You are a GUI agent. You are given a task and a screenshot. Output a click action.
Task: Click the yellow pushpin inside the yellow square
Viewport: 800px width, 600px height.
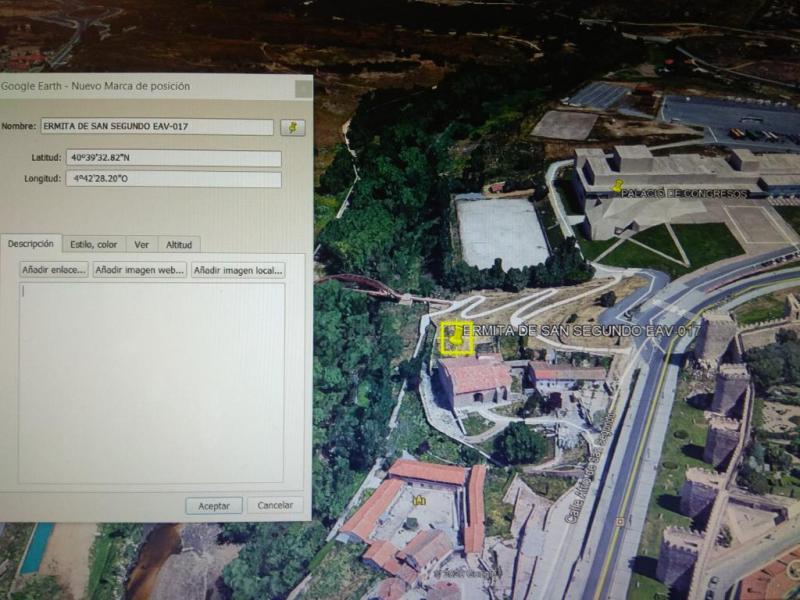tap(457, 338)
